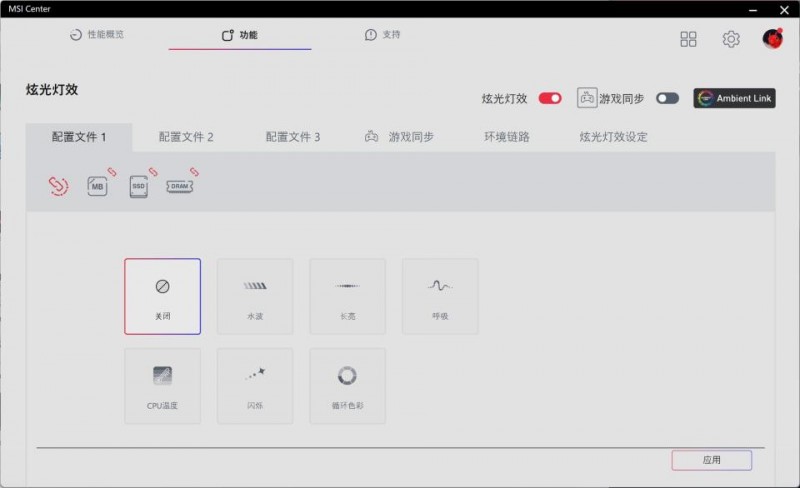Image resolution: width=800 pixels, height=488 pixels.
Task: Click the red link-all devices icon
Action: [x=59, y=185]
